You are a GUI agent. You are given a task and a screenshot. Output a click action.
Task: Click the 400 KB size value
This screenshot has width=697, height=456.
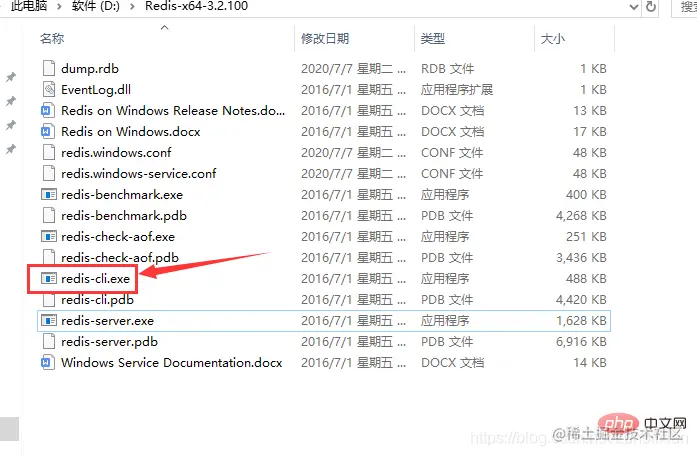(586, 194)
